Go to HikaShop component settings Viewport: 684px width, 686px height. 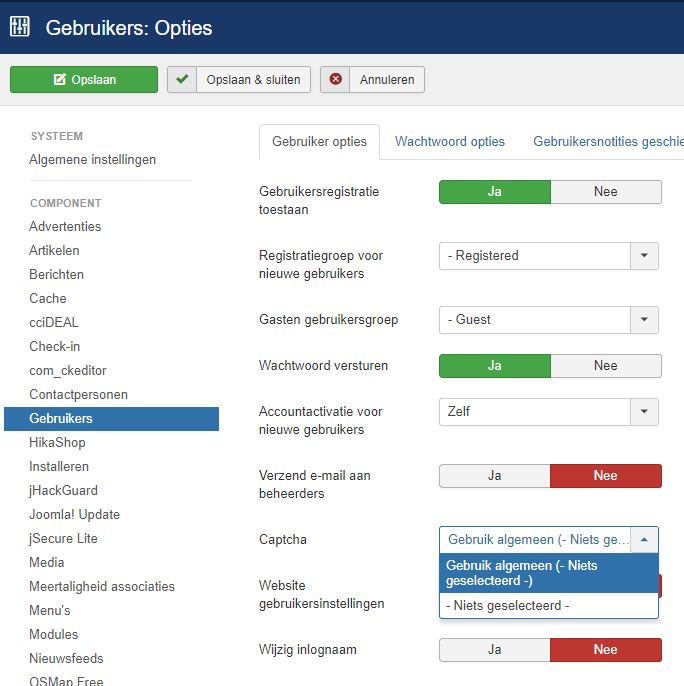tap(57, 442)
